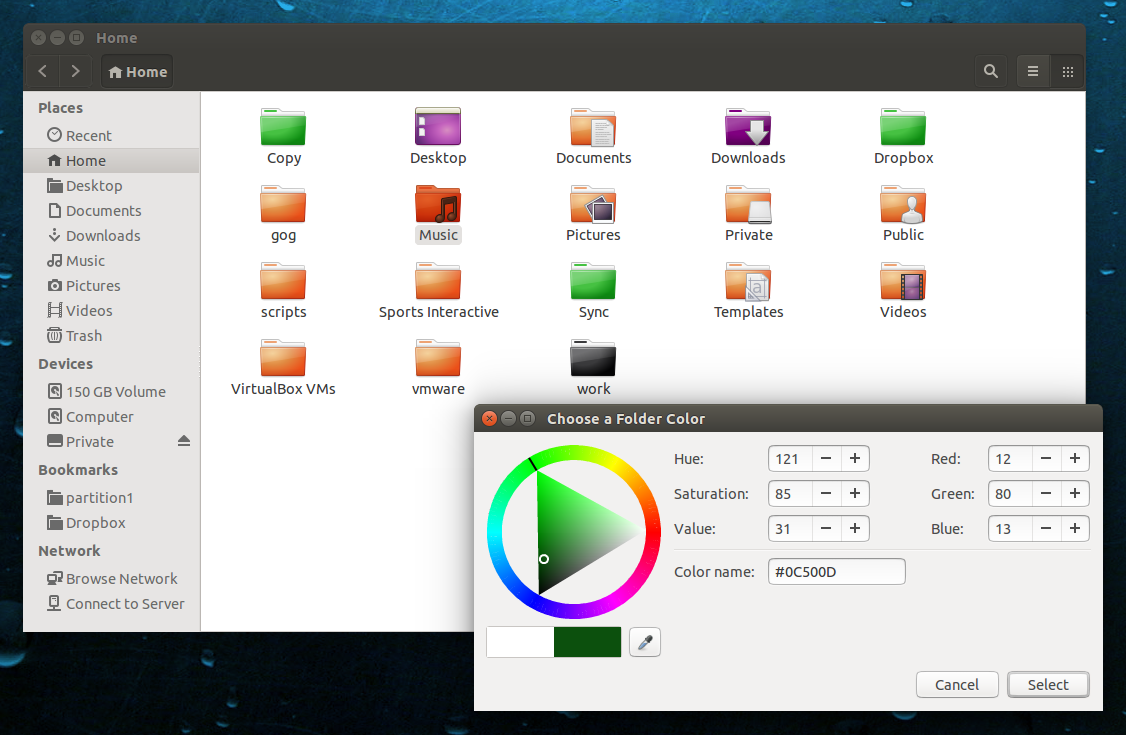Decrease Red with the minus stepper
This screenshot has height=735, width=1126.
1045,458
